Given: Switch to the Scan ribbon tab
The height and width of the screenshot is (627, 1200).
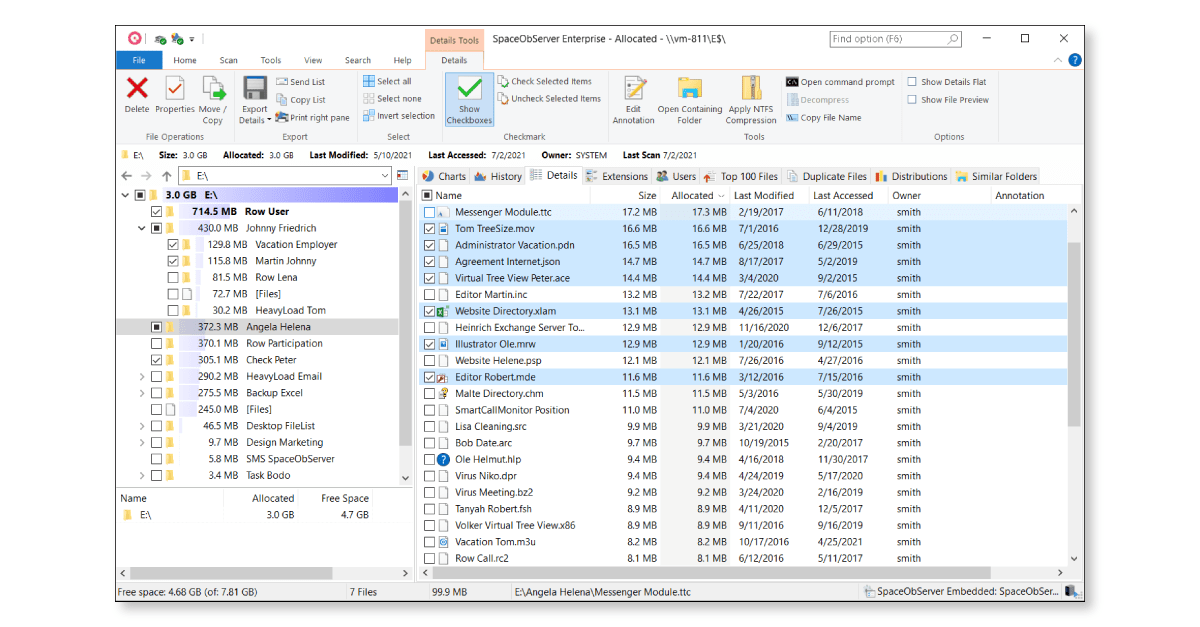Looking at the screenshot, I should click(x=229, y=60).
